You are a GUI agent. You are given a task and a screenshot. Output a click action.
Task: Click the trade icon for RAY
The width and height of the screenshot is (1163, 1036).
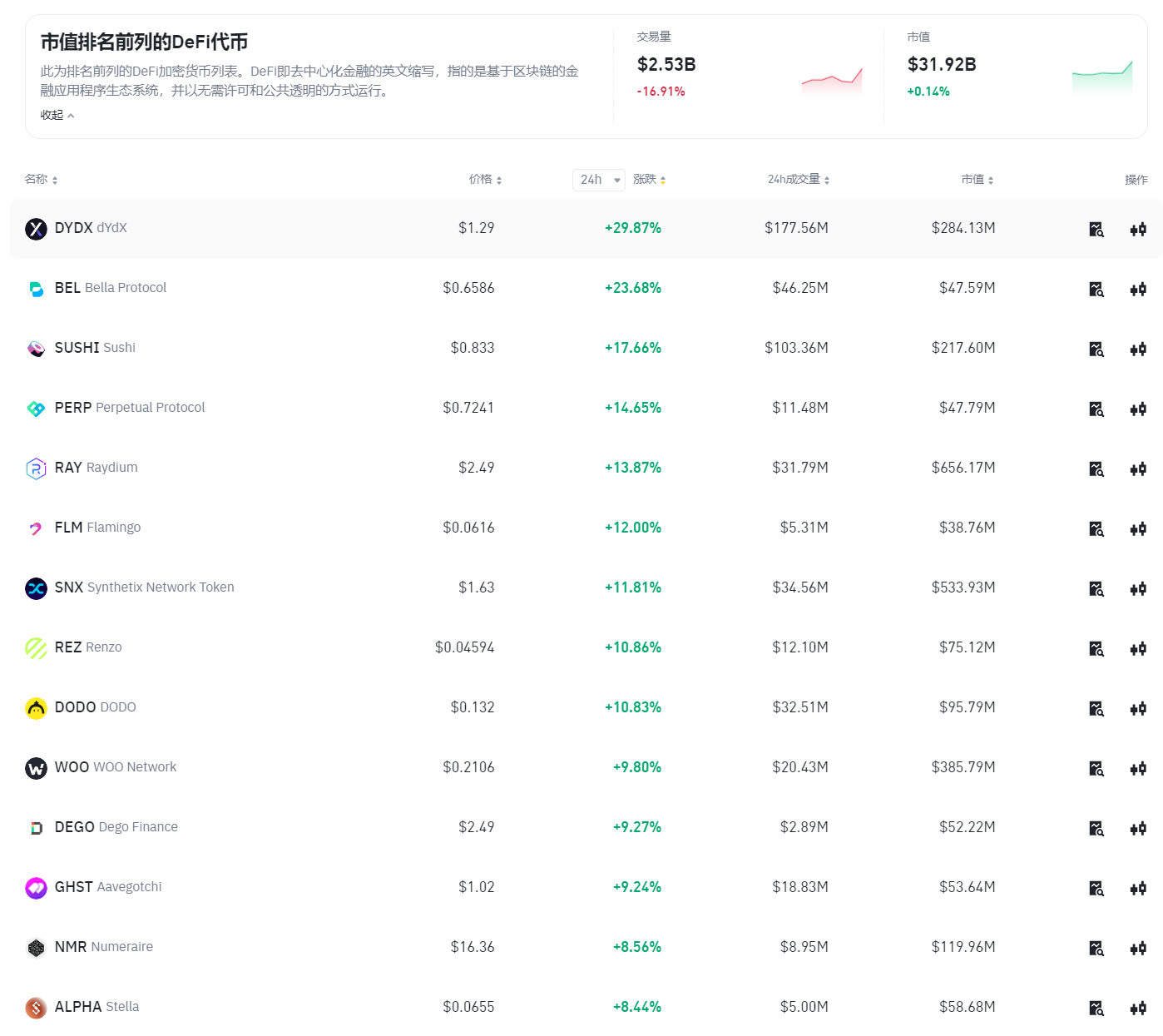click(1138, 468)
